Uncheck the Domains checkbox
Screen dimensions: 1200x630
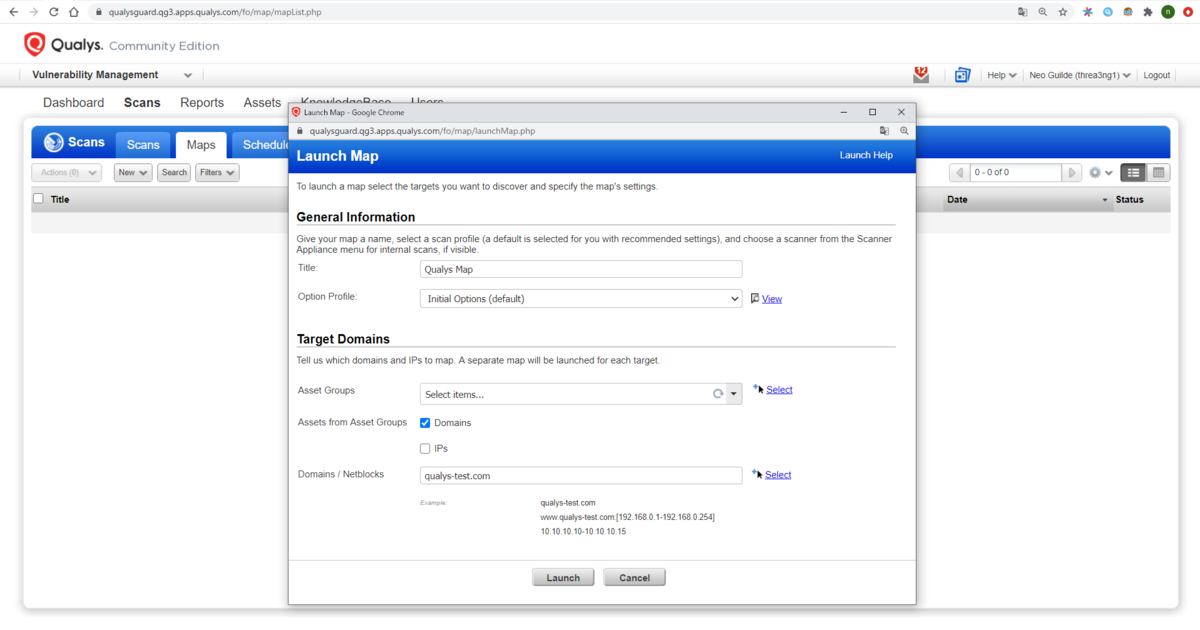(425, 423)
